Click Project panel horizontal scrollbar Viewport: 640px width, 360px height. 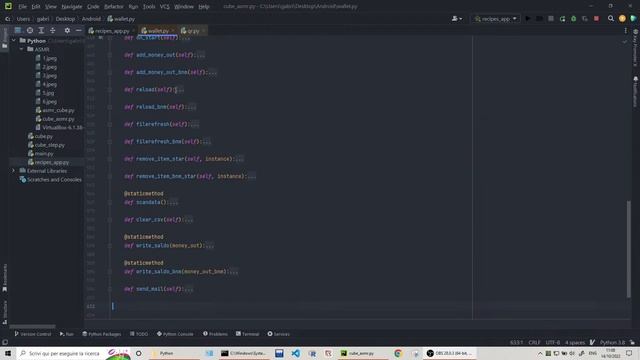32,327
